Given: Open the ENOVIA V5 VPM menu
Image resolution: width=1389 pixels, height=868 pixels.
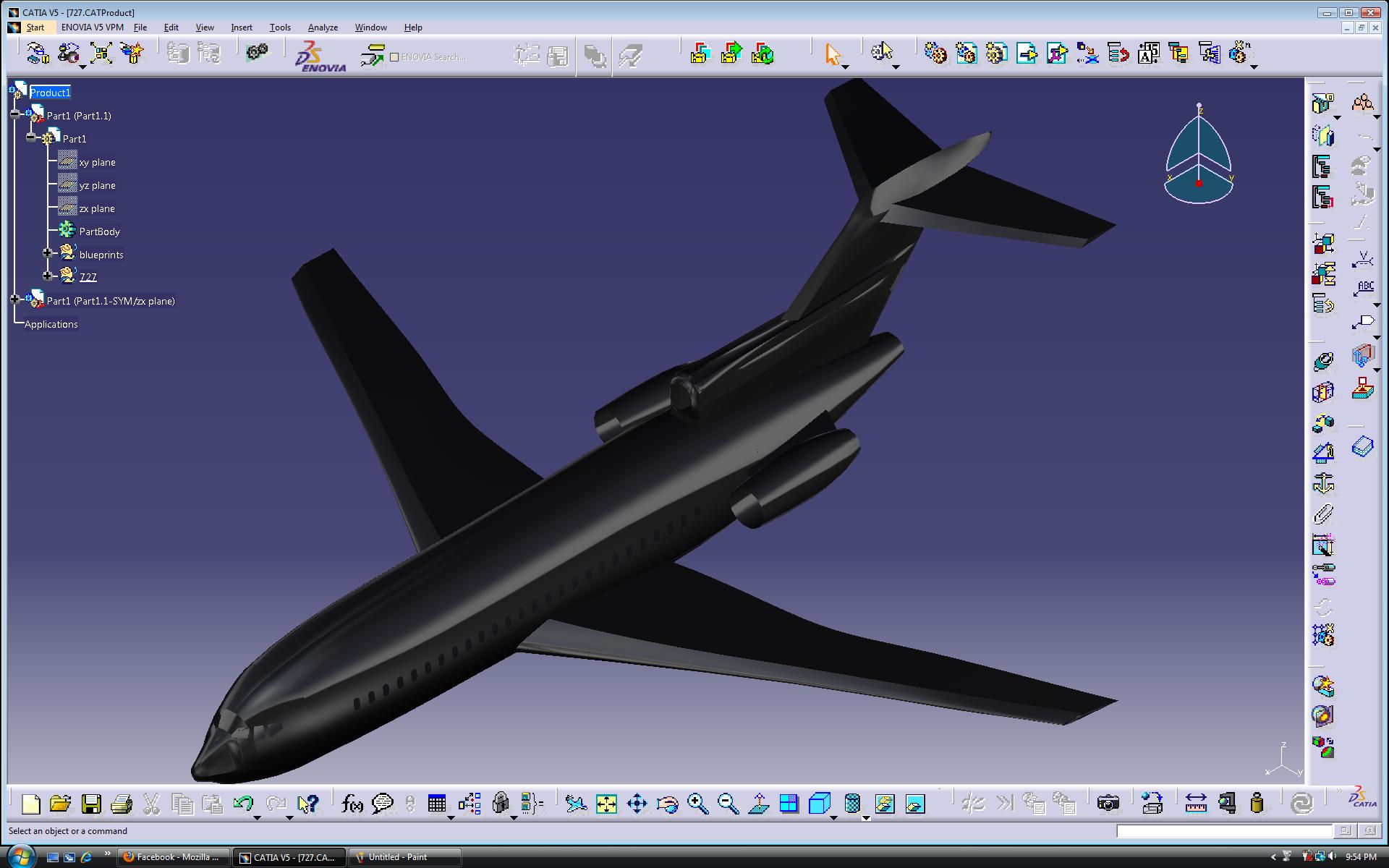Looking at the screenshot, I should coord(93,27).
